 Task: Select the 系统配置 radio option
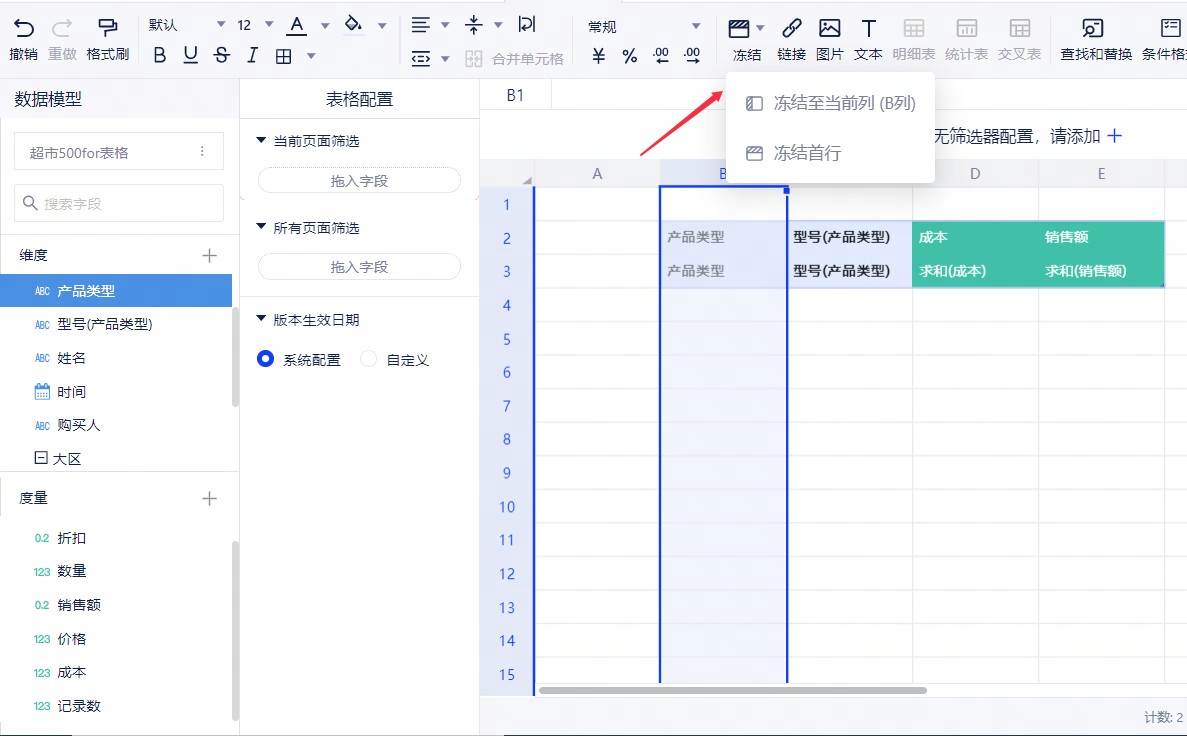[x=266, y=359]
